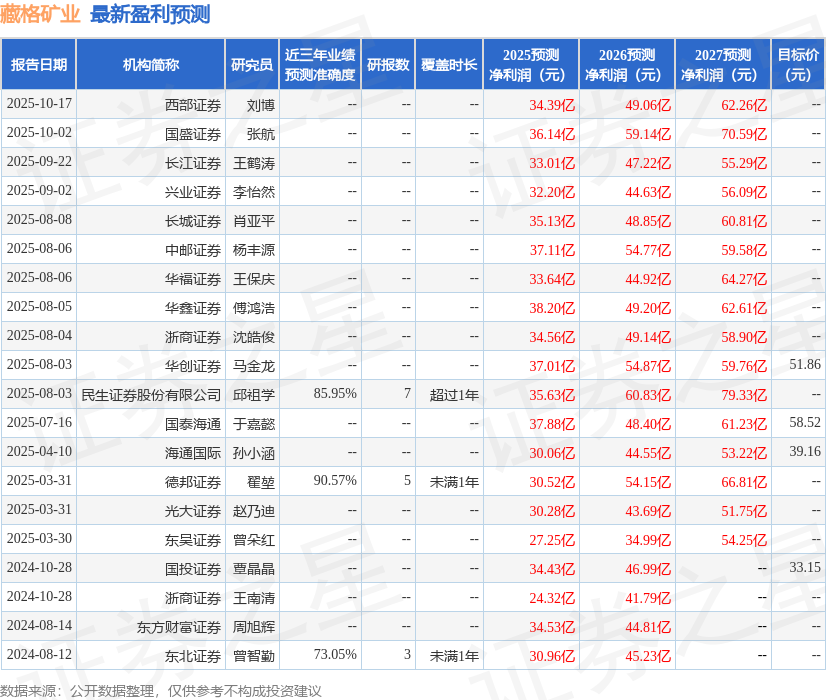Click analyst name 沈皓俊
Screen dimensions: 826x700
coord(254,337)
